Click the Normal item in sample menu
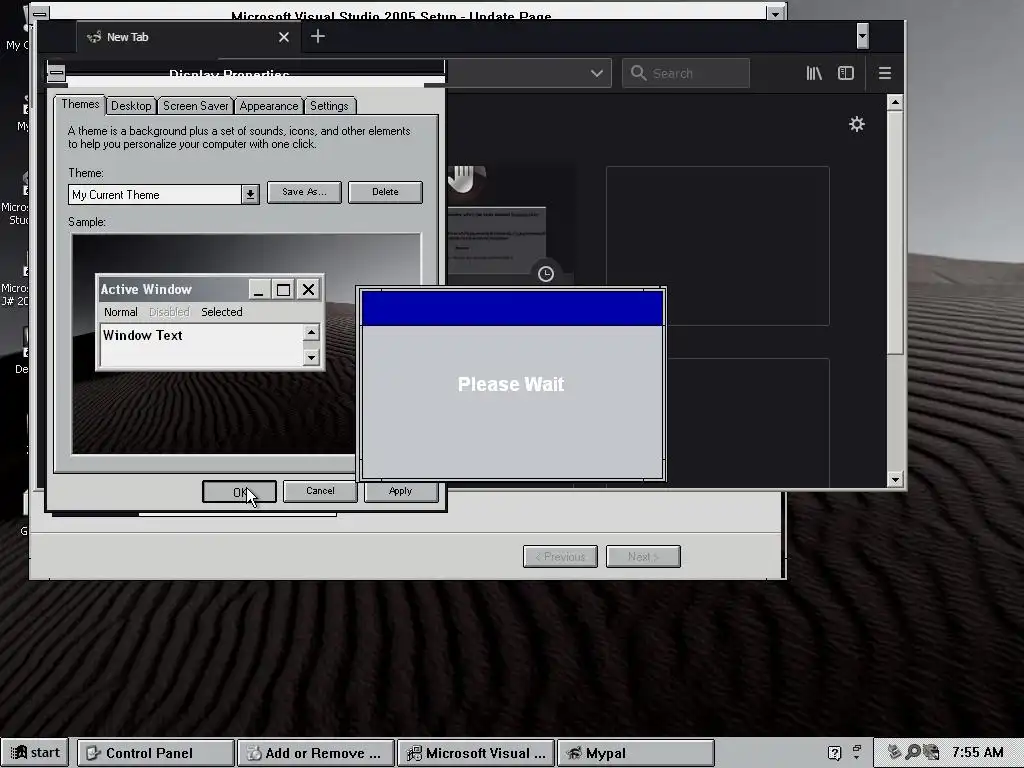1024x768 pixels. point(121,312)
